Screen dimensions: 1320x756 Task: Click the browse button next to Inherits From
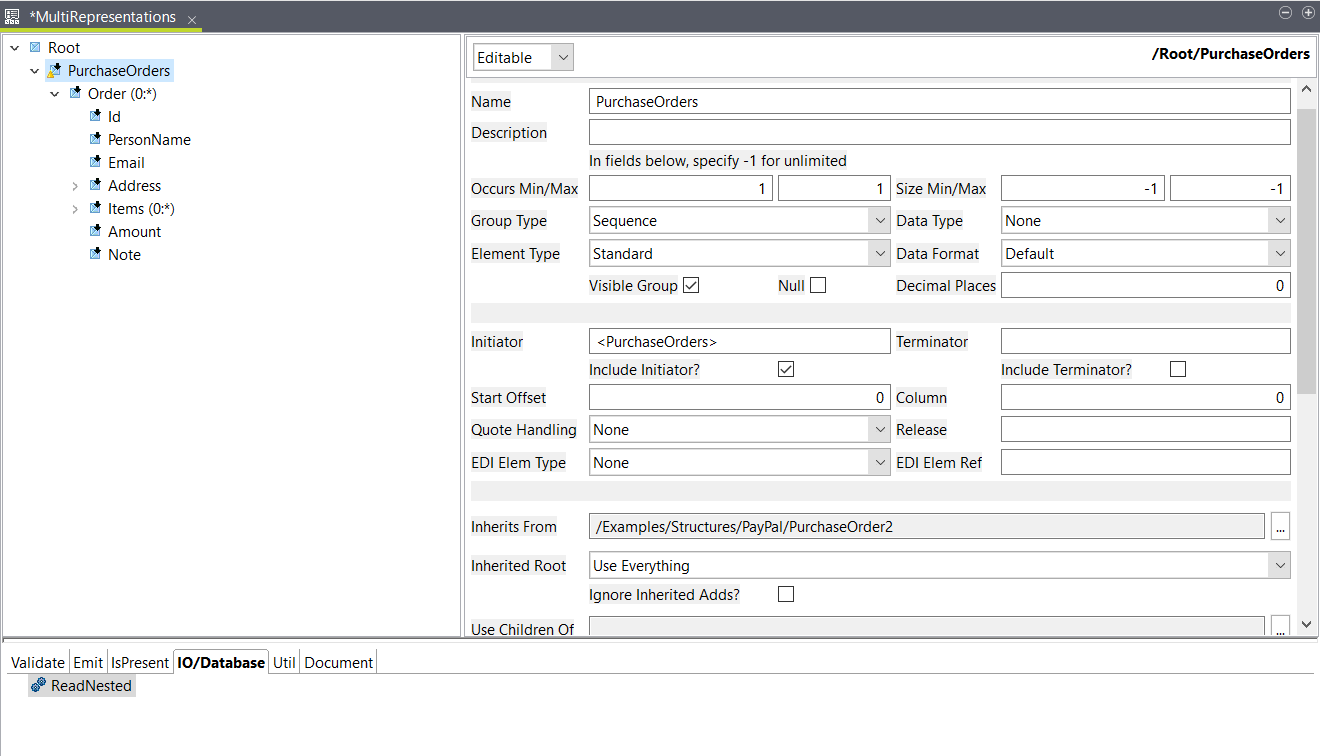click(x=1280, y=526)
